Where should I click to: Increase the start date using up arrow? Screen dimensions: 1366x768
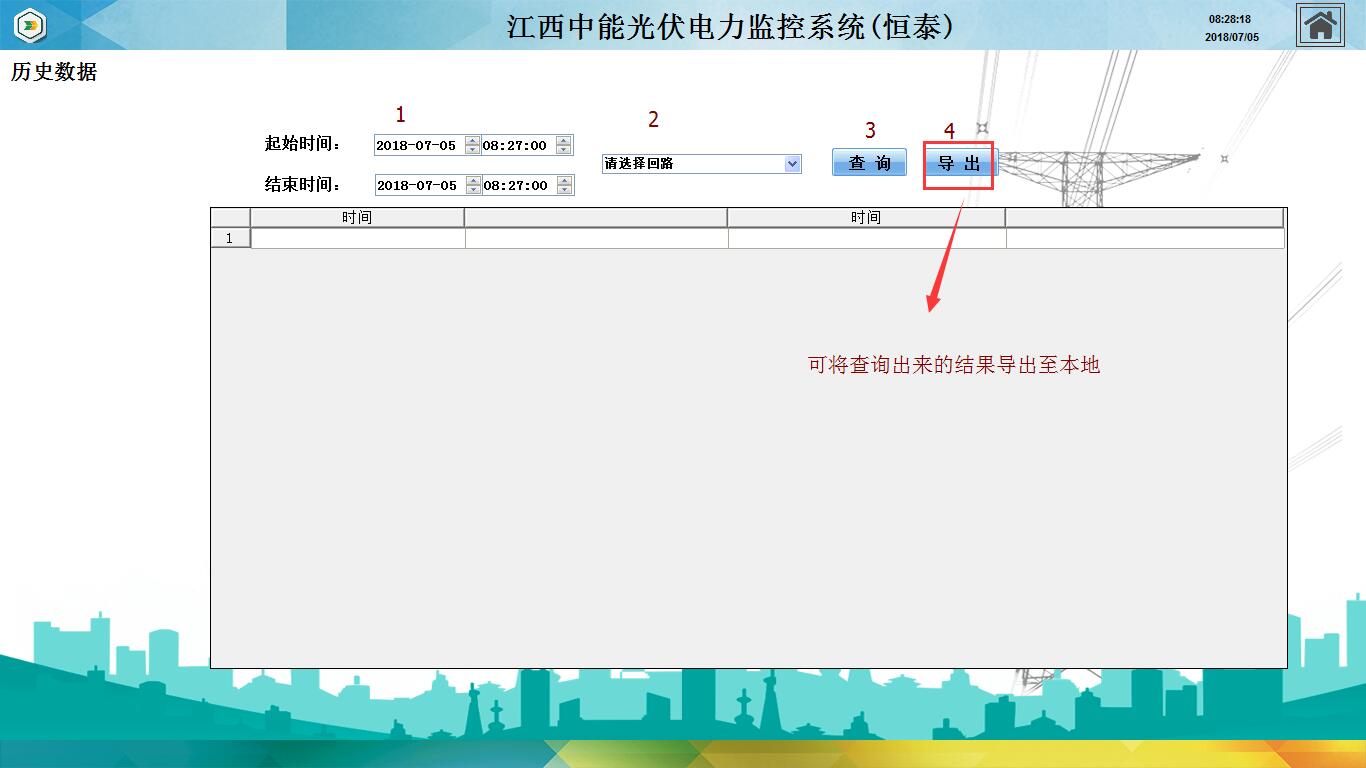tap(473, 141)
